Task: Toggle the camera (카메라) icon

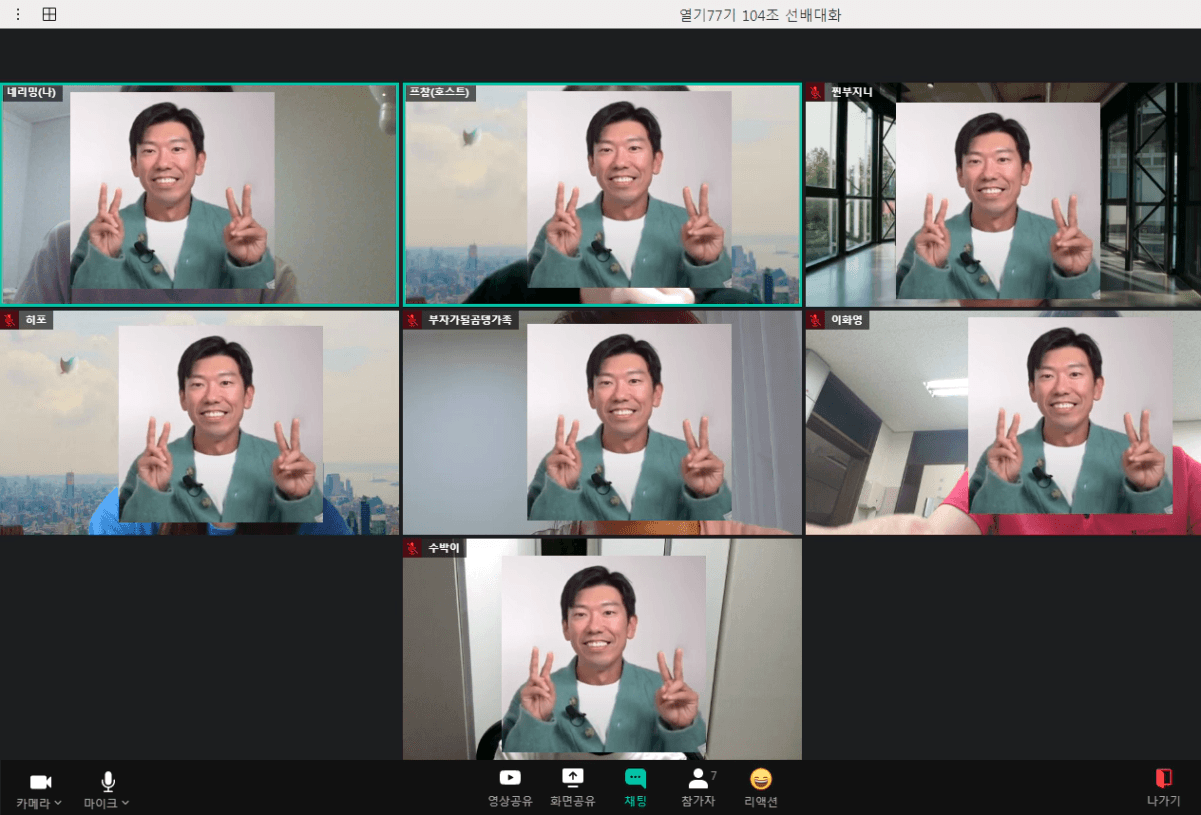Action: [x=40, y=781]
